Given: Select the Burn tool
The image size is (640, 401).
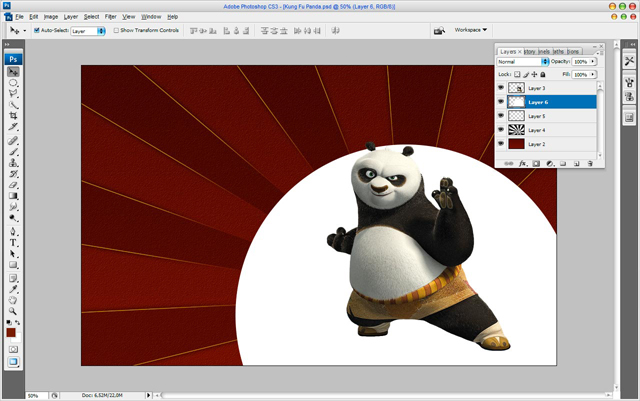Looking at the screenshot, I should (x=13, y=218).
